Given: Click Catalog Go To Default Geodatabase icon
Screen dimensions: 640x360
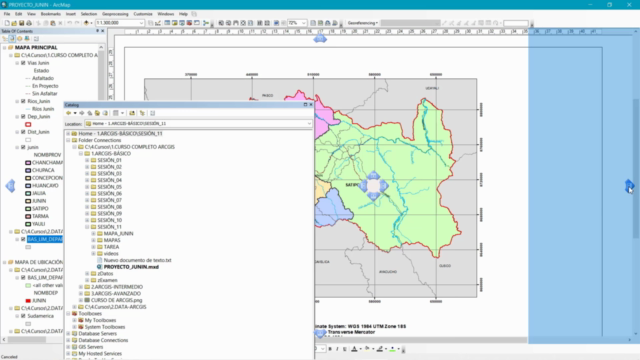Looking at the screenshot, I should point(105,113).
